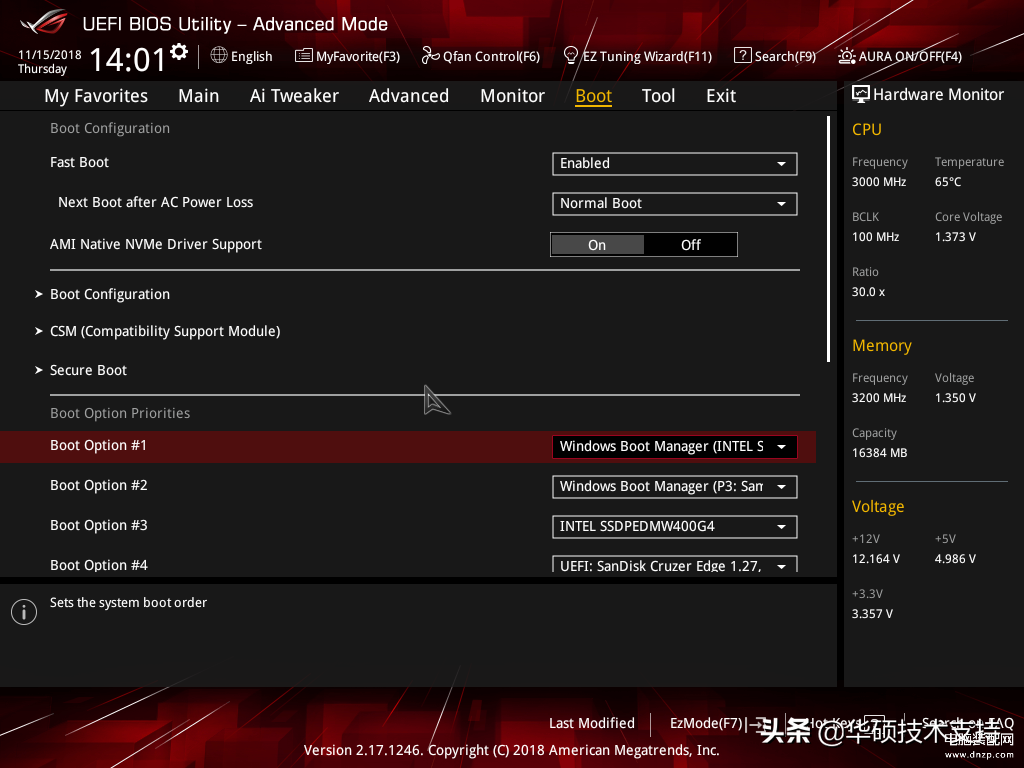Click the +12V reading 12.164 V
1024x768 pixels.
(876, 559)
